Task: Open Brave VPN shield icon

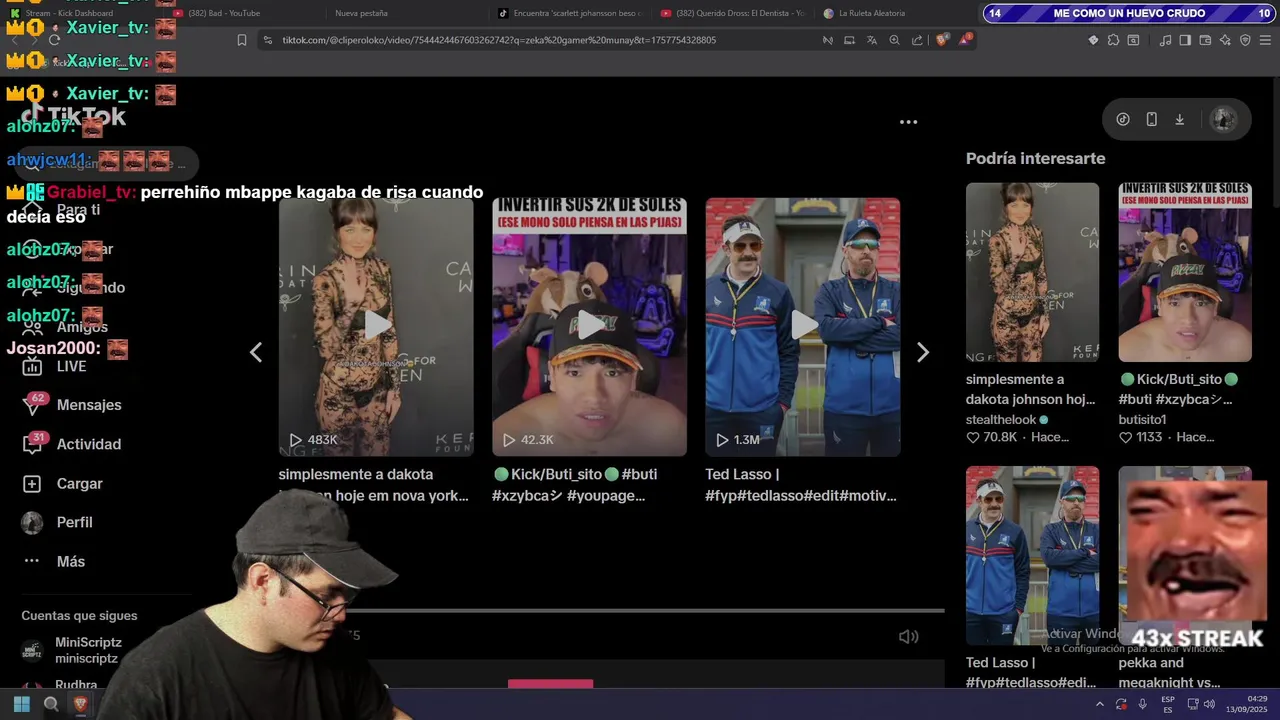Action: 1245,40
